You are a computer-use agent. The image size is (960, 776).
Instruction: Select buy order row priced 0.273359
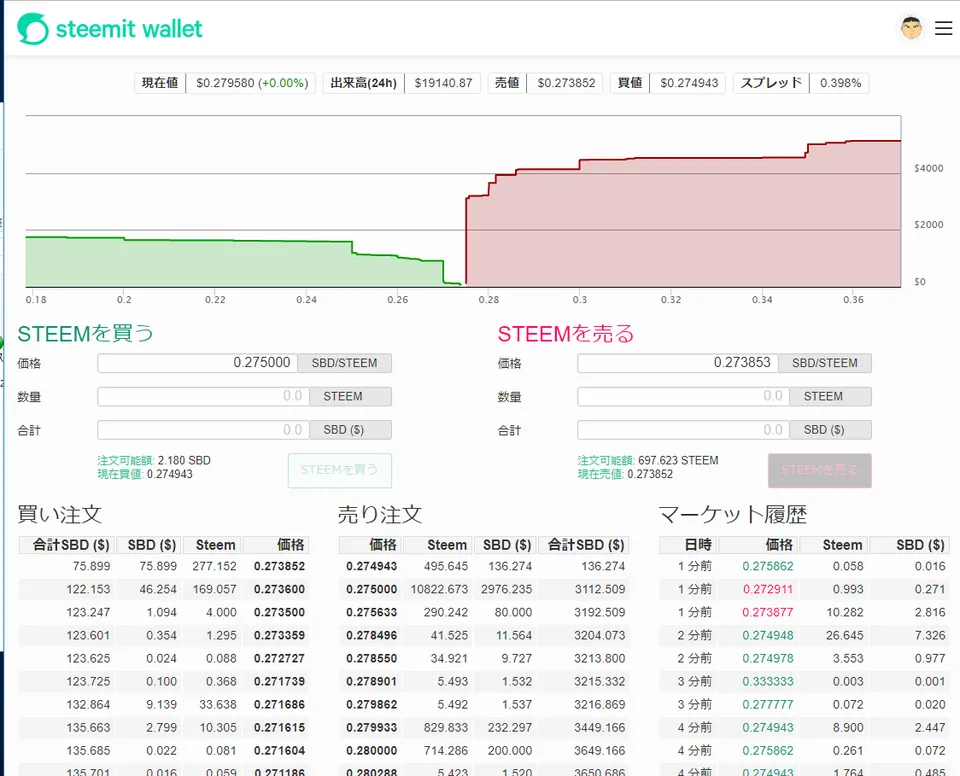coord(163,636)
